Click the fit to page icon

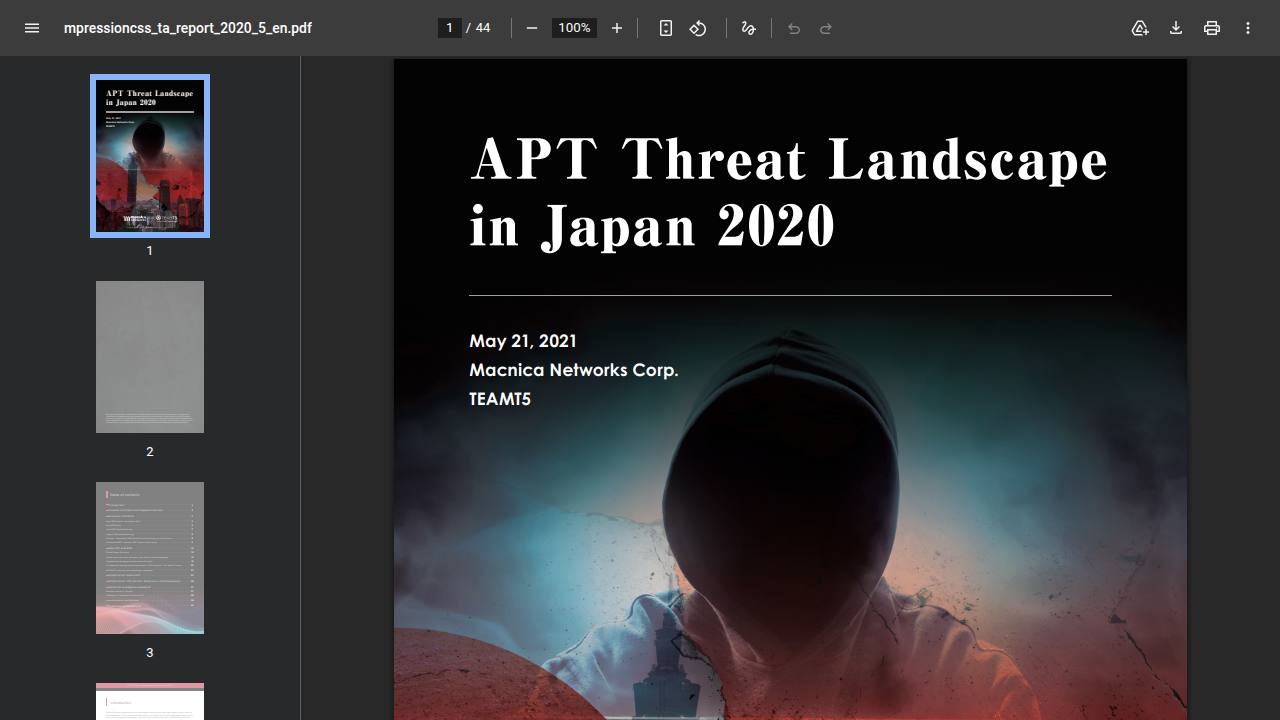pyautogui.click(x=666, y=28)
